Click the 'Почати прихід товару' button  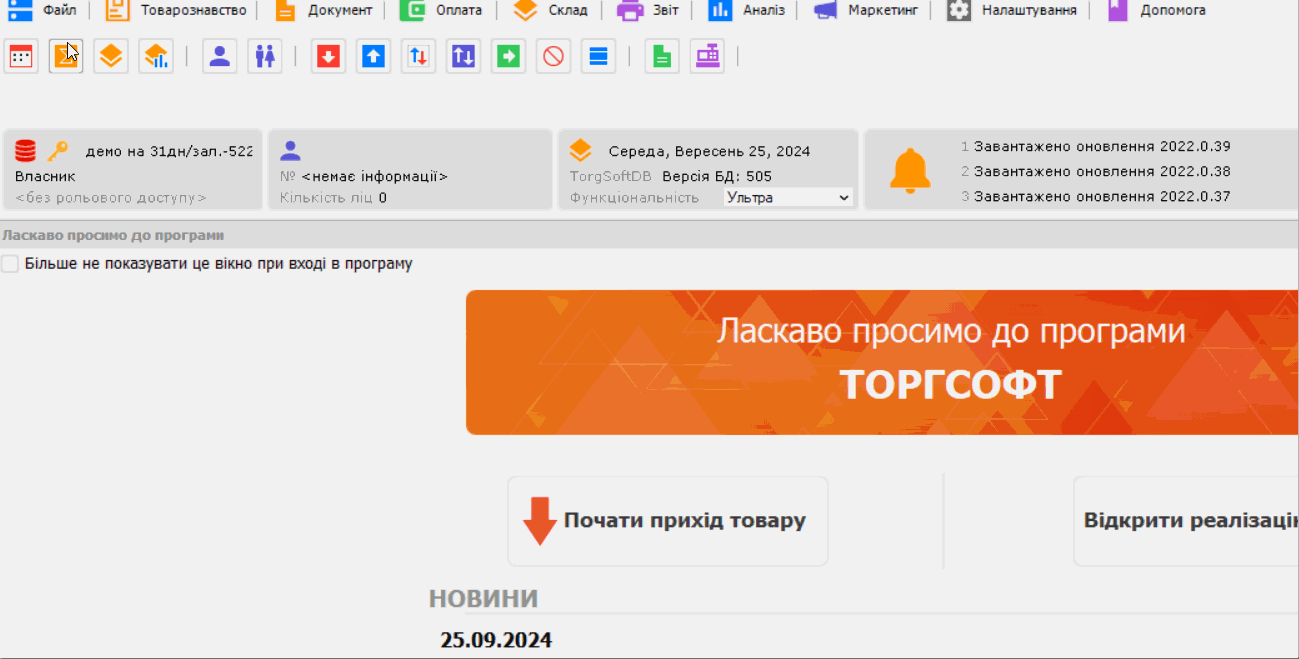tap(667, 521)
